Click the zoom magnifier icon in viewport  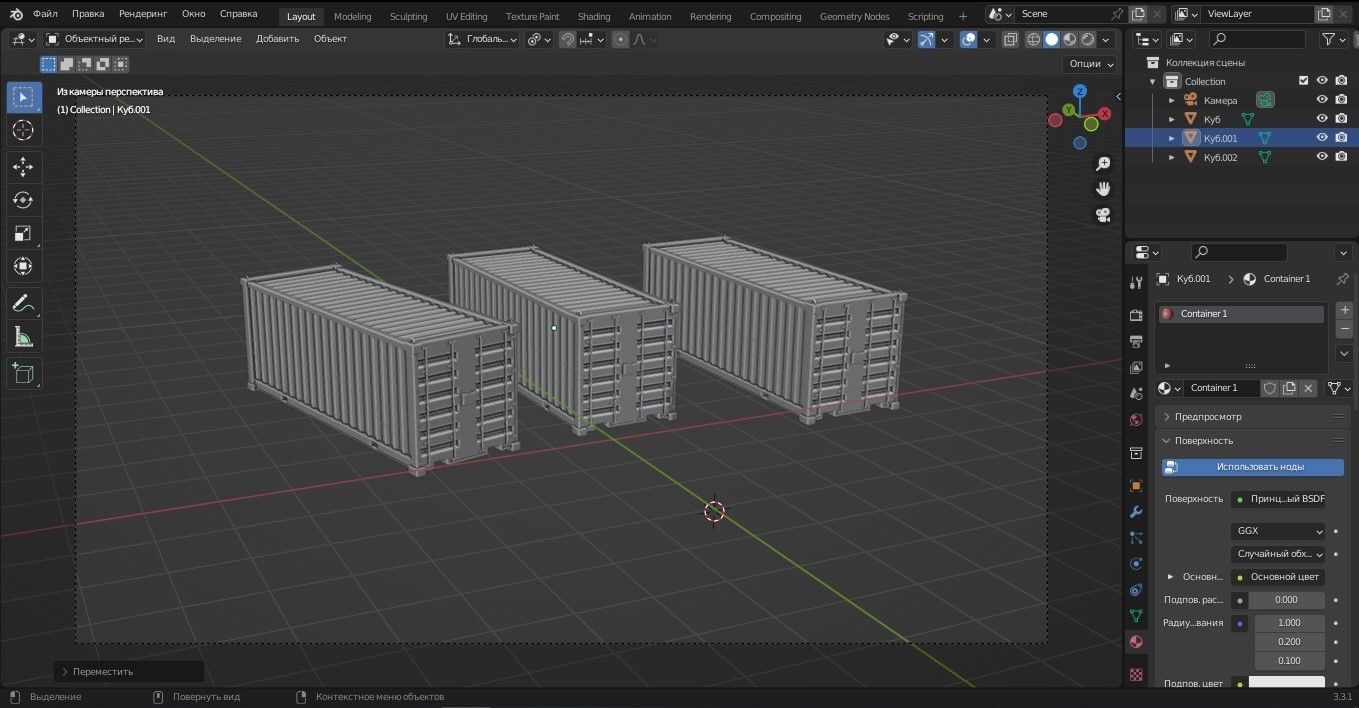click(1103, 164)
